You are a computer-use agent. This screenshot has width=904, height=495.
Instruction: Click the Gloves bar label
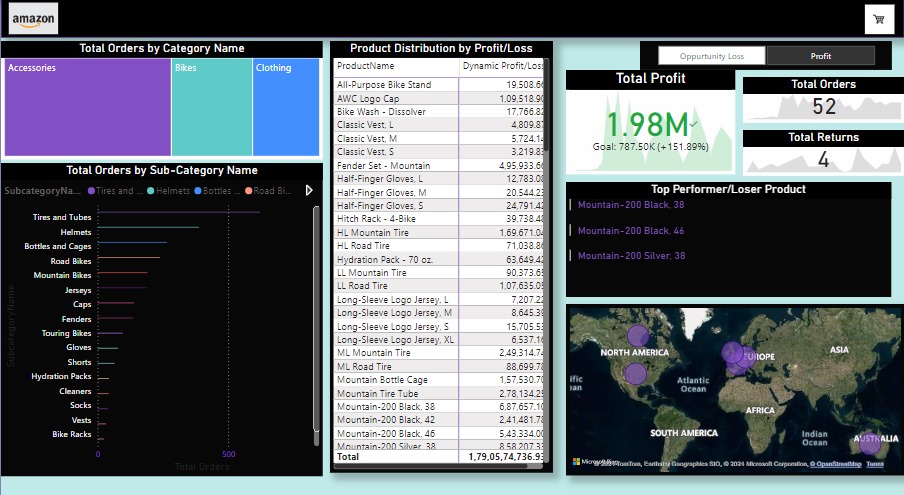[x=78, y=347]
